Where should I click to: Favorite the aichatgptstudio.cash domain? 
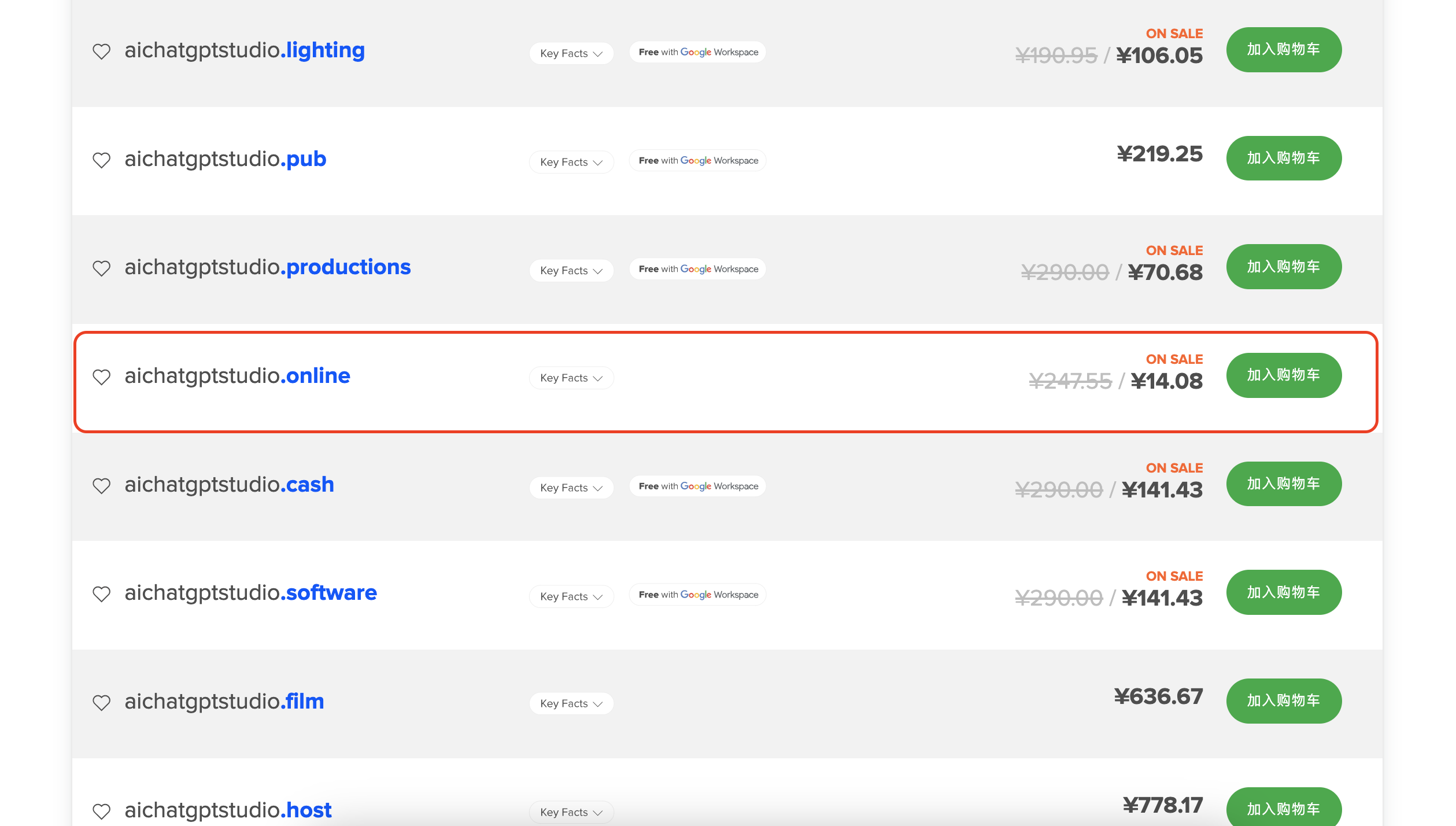[102, 485]
